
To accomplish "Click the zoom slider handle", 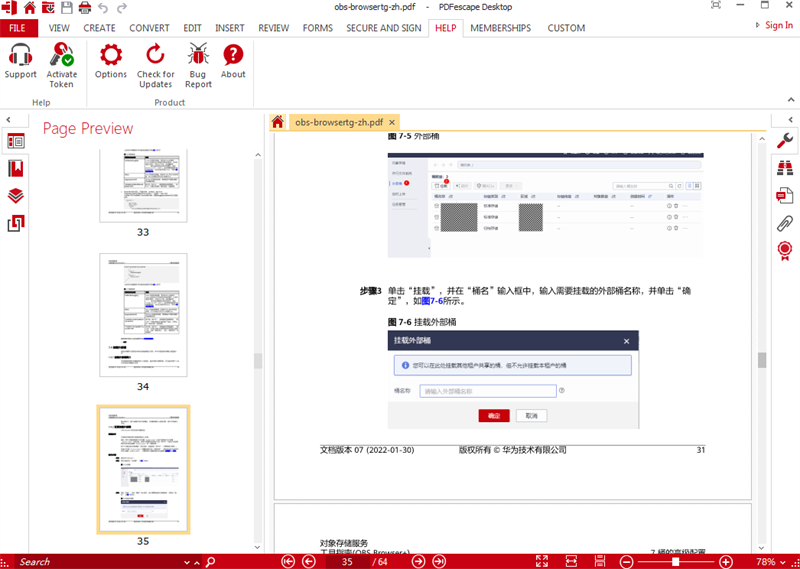I will pyautogui.click(x=676, y=562).
